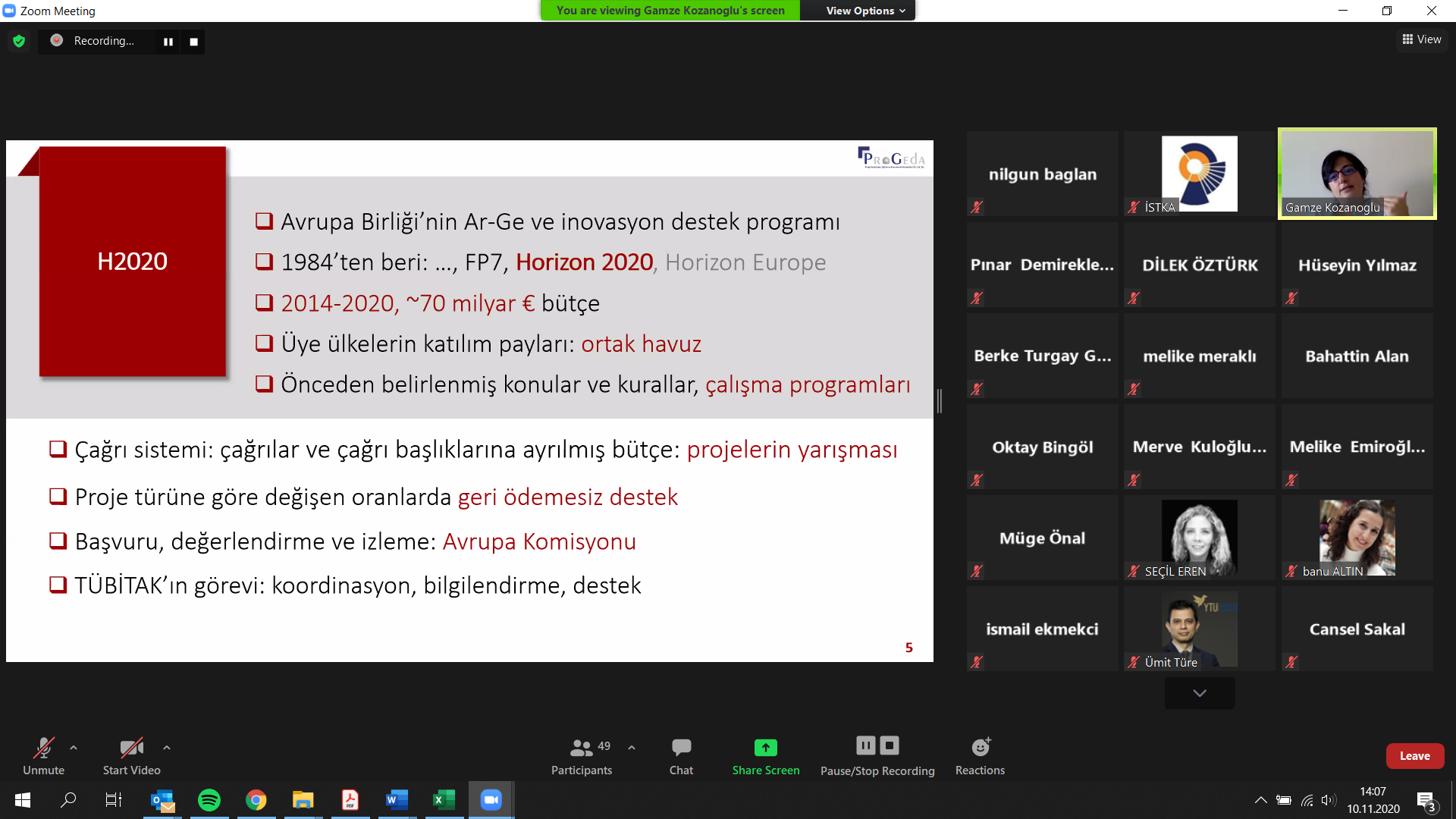Select Bahattin Alan participant tile

1357,356
